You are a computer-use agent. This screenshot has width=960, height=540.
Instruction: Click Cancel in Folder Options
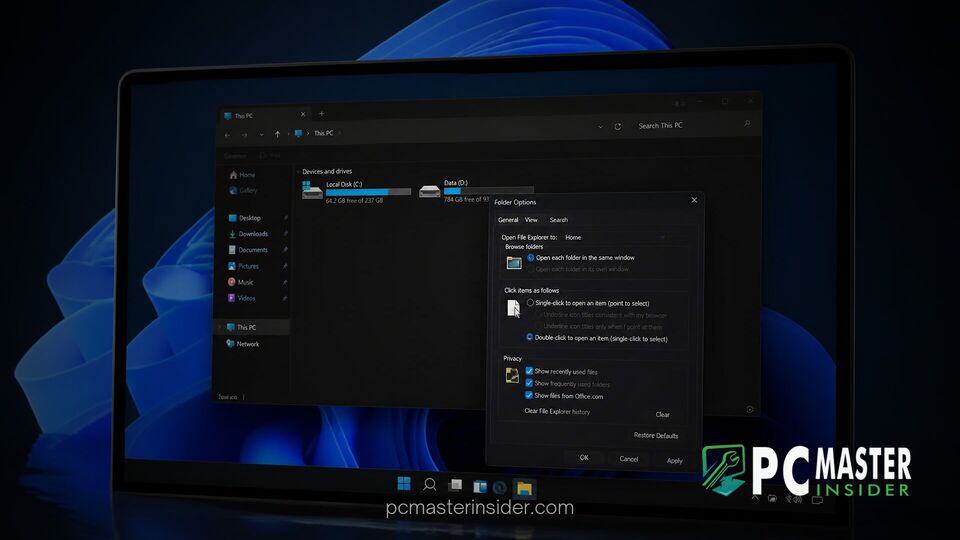629,459
